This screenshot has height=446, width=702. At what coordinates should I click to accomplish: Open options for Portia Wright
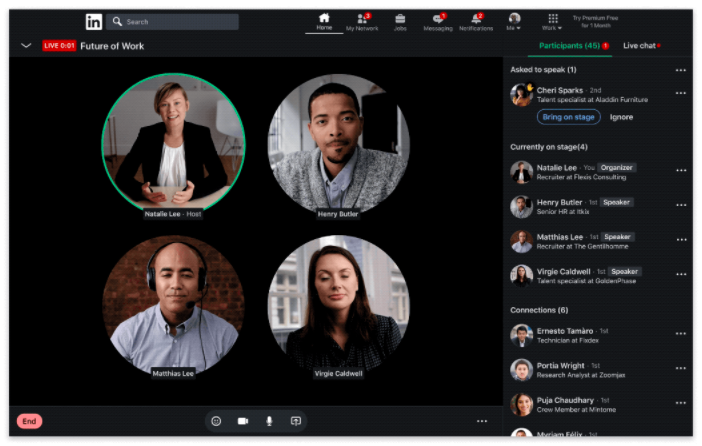681,368
